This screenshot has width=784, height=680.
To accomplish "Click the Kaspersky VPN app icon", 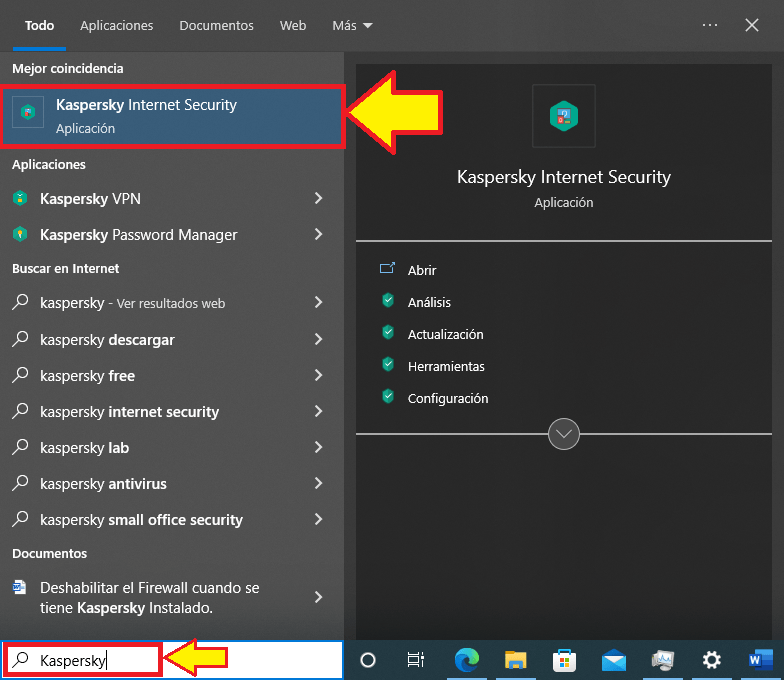I will pos(20,199).
